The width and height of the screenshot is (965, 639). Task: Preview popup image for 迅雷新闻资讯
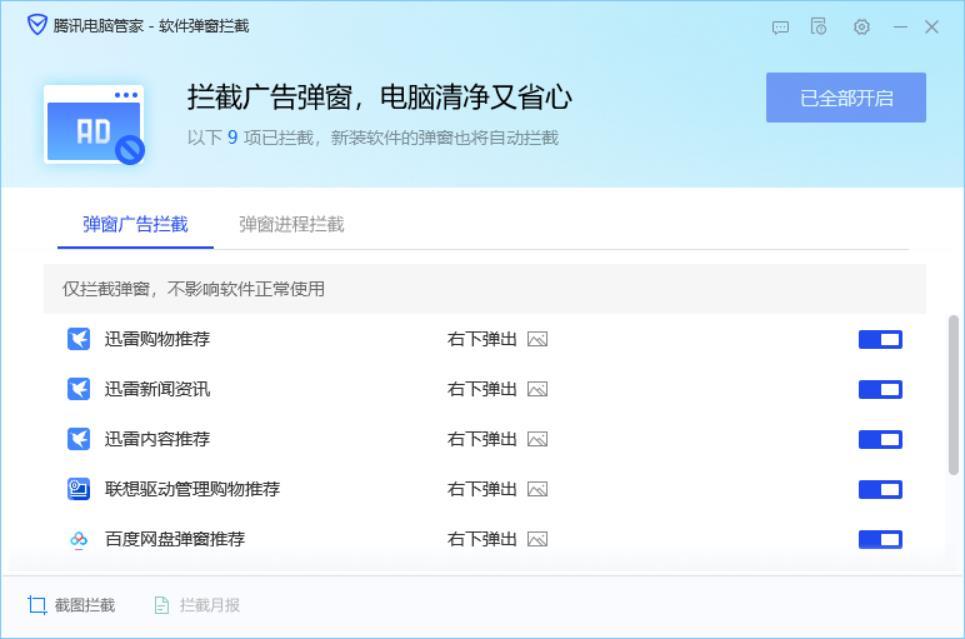[x=537, y=389]
